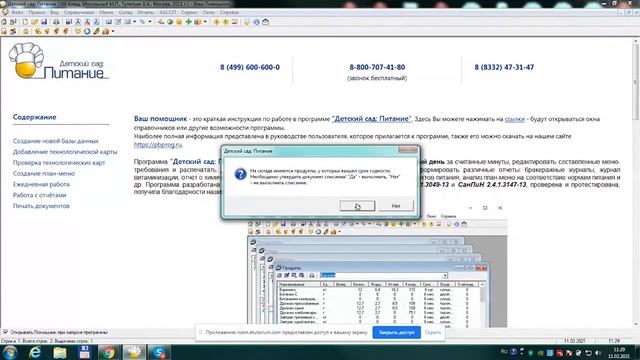Image resolution: width=640 pixels, height=360 pixels.
Task: Click the blue info circle toolbar icon
Action: [256, 22]
